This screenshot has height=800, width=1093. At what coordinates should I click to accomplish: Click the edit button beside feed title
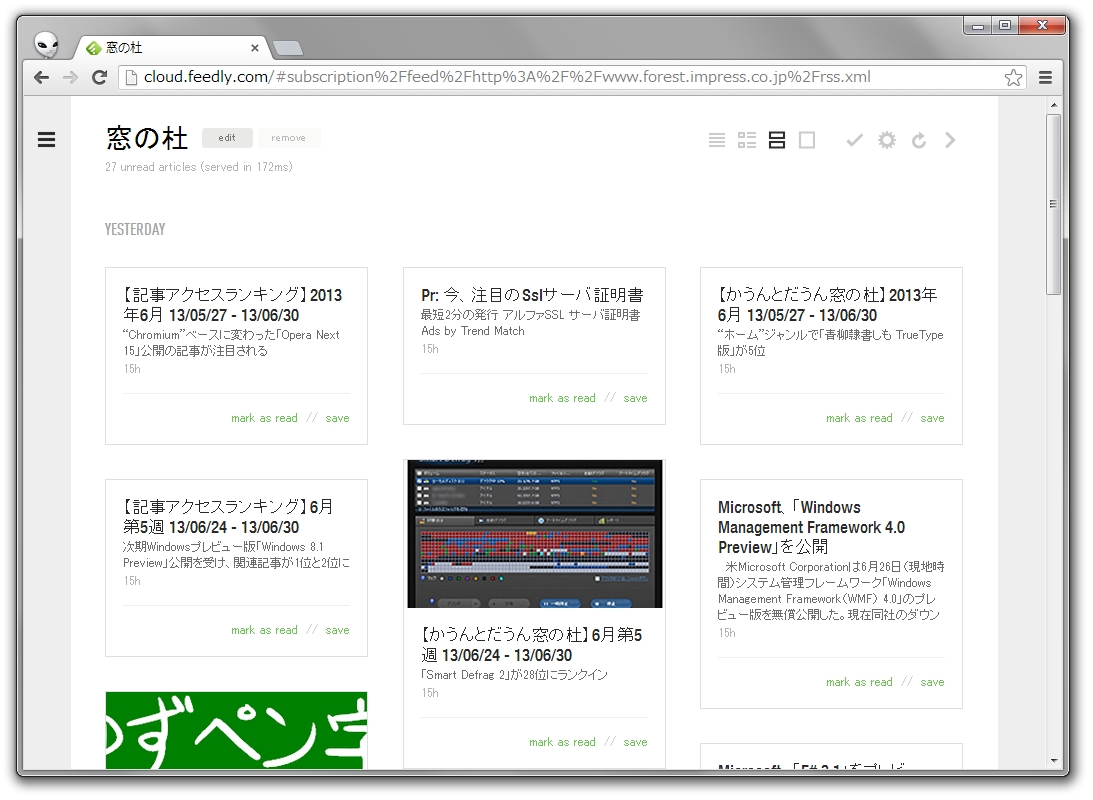[x=227, y=138]
